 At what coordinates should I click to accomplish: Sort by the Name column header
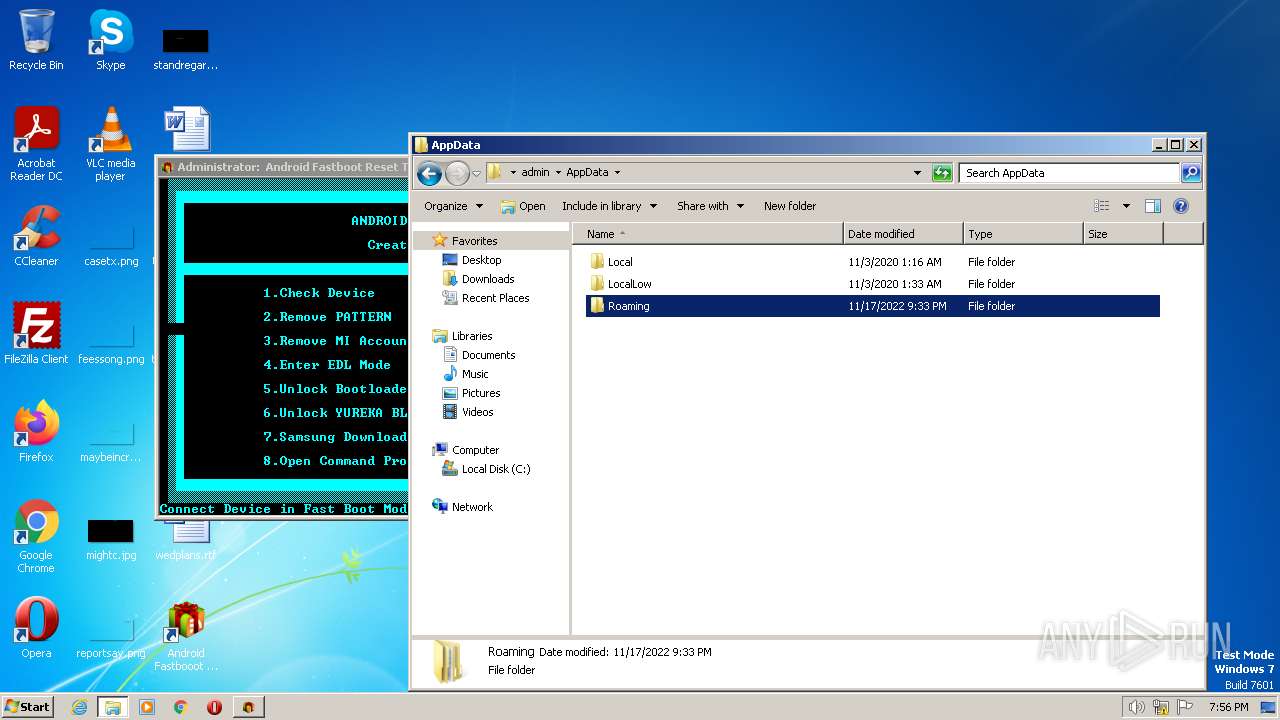708,234
